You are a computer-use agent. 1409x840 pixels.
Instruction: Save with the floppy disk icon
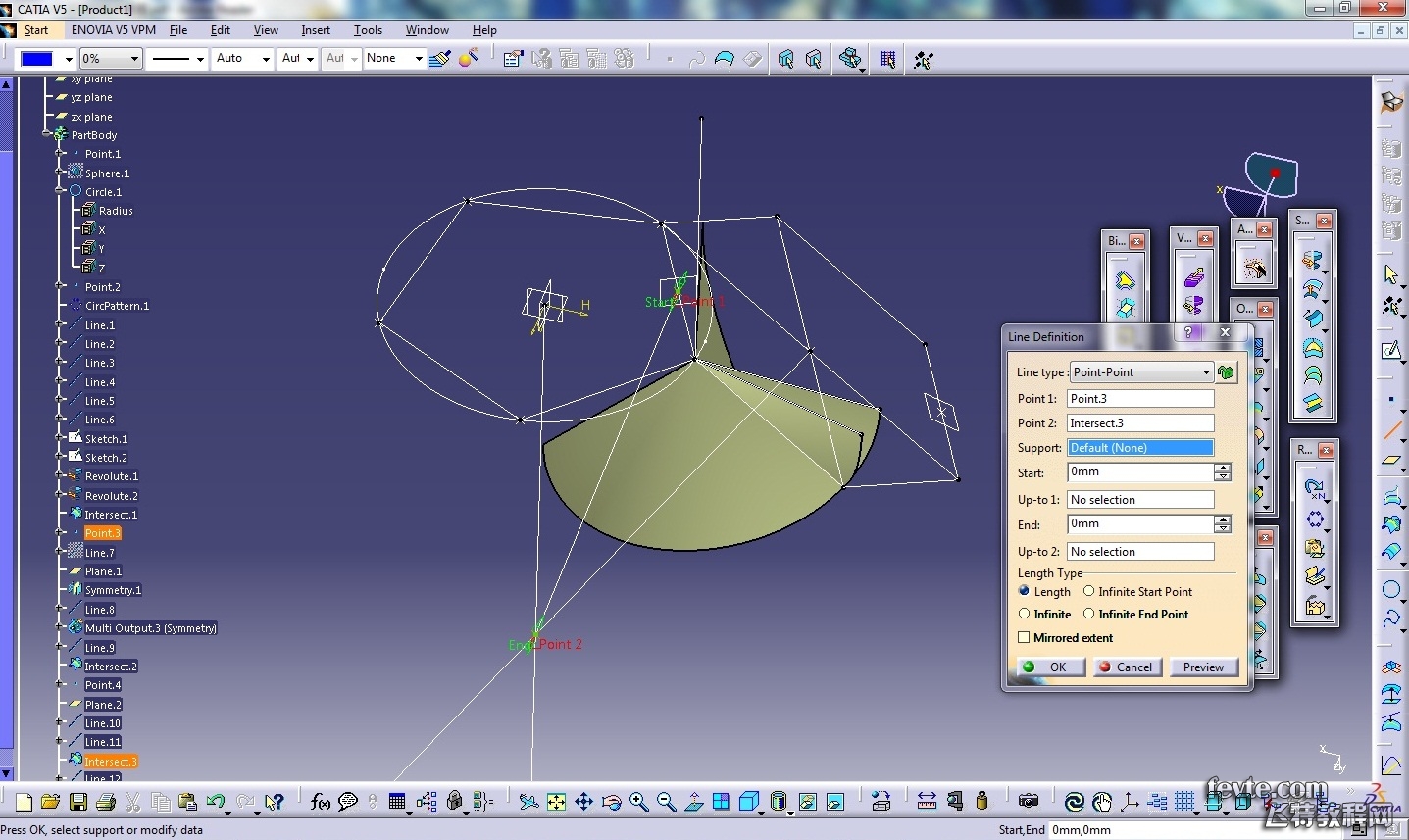pos(78,802)
